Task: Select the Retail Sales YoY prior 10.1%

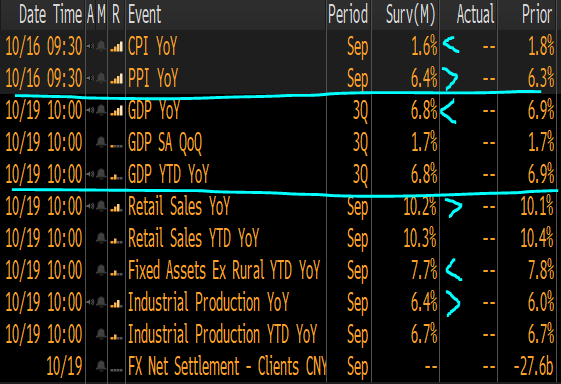Action: [x=537, y=206]
